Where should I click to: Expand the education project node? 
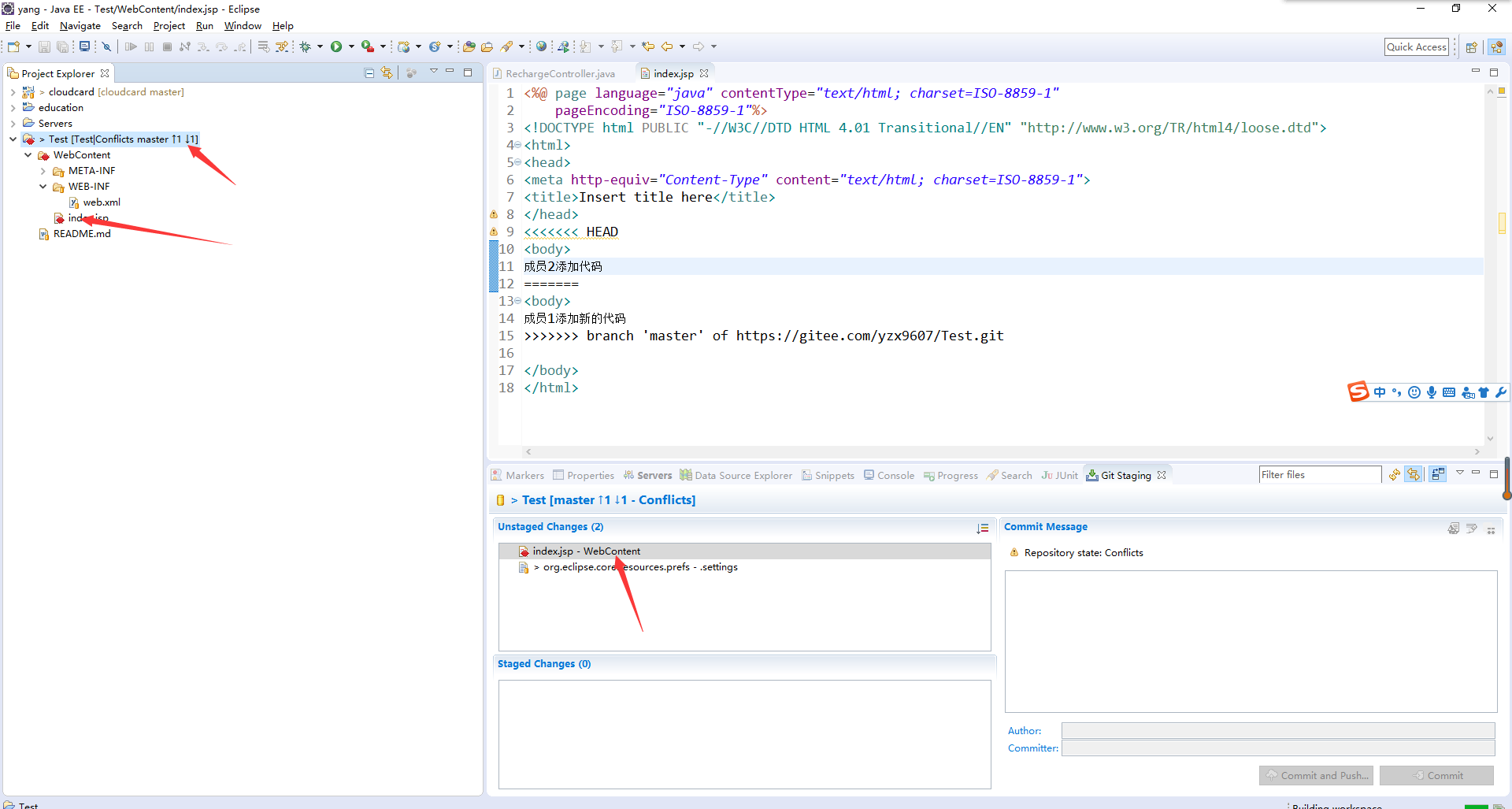(x=13, y=108)
